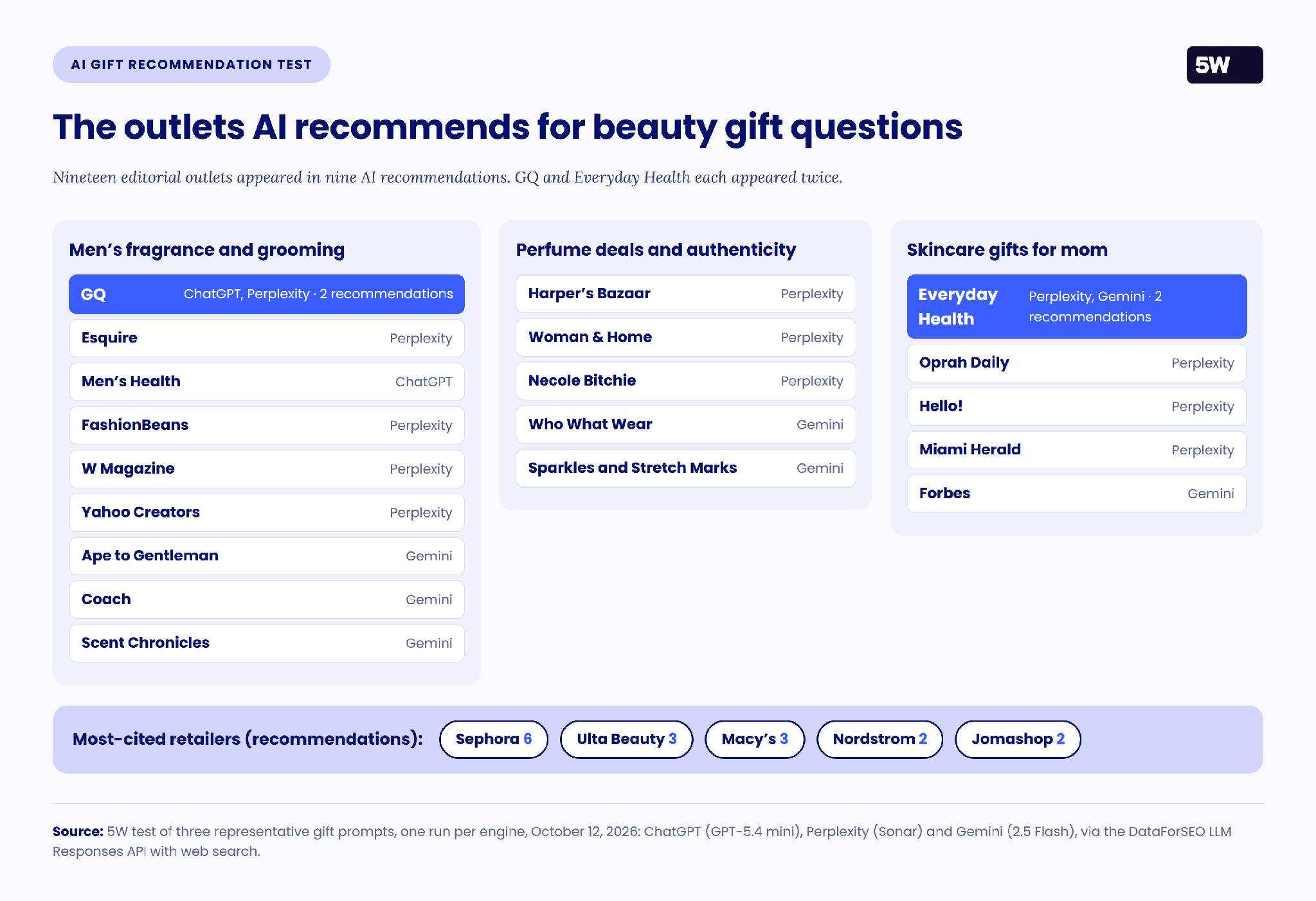1316x901 pixels.
Task: Click the Ulta Beauty 3 retailer pill
Action: point(627,740)
